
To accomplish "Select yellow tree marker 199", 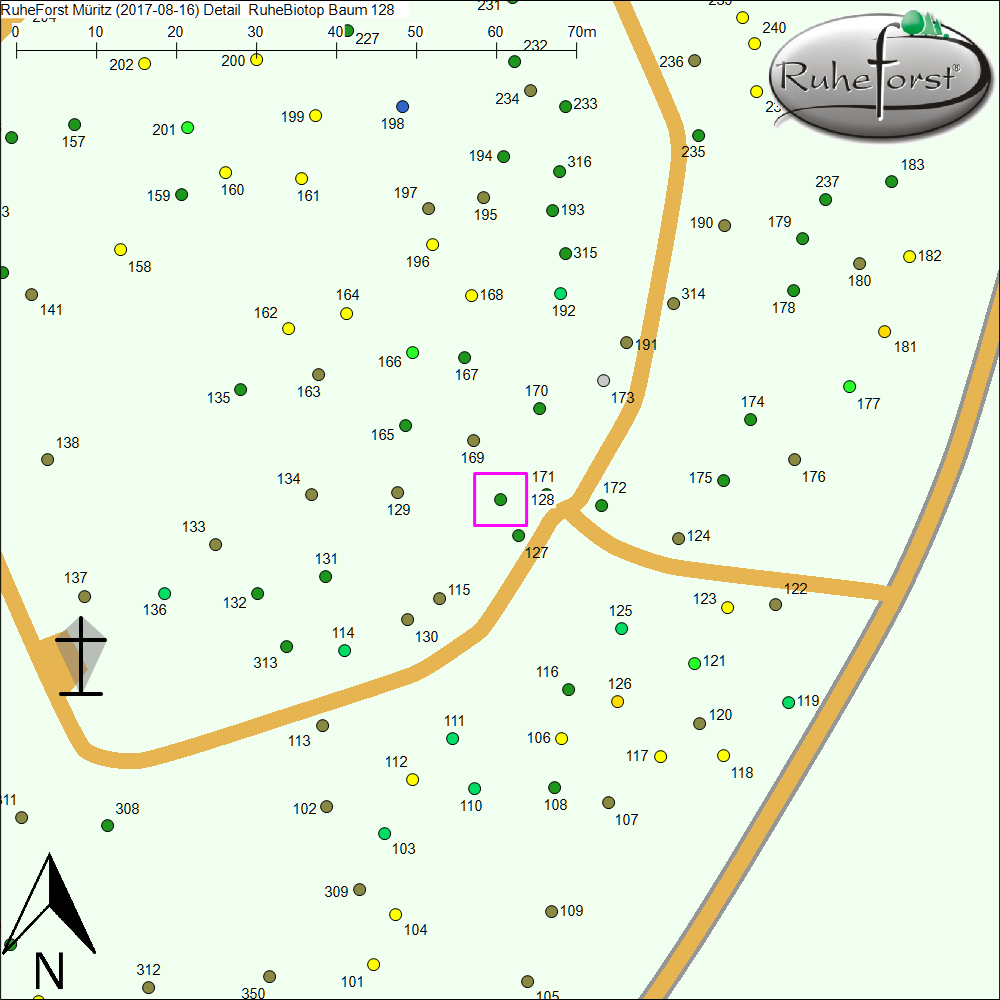I will (x=316, y=116).
